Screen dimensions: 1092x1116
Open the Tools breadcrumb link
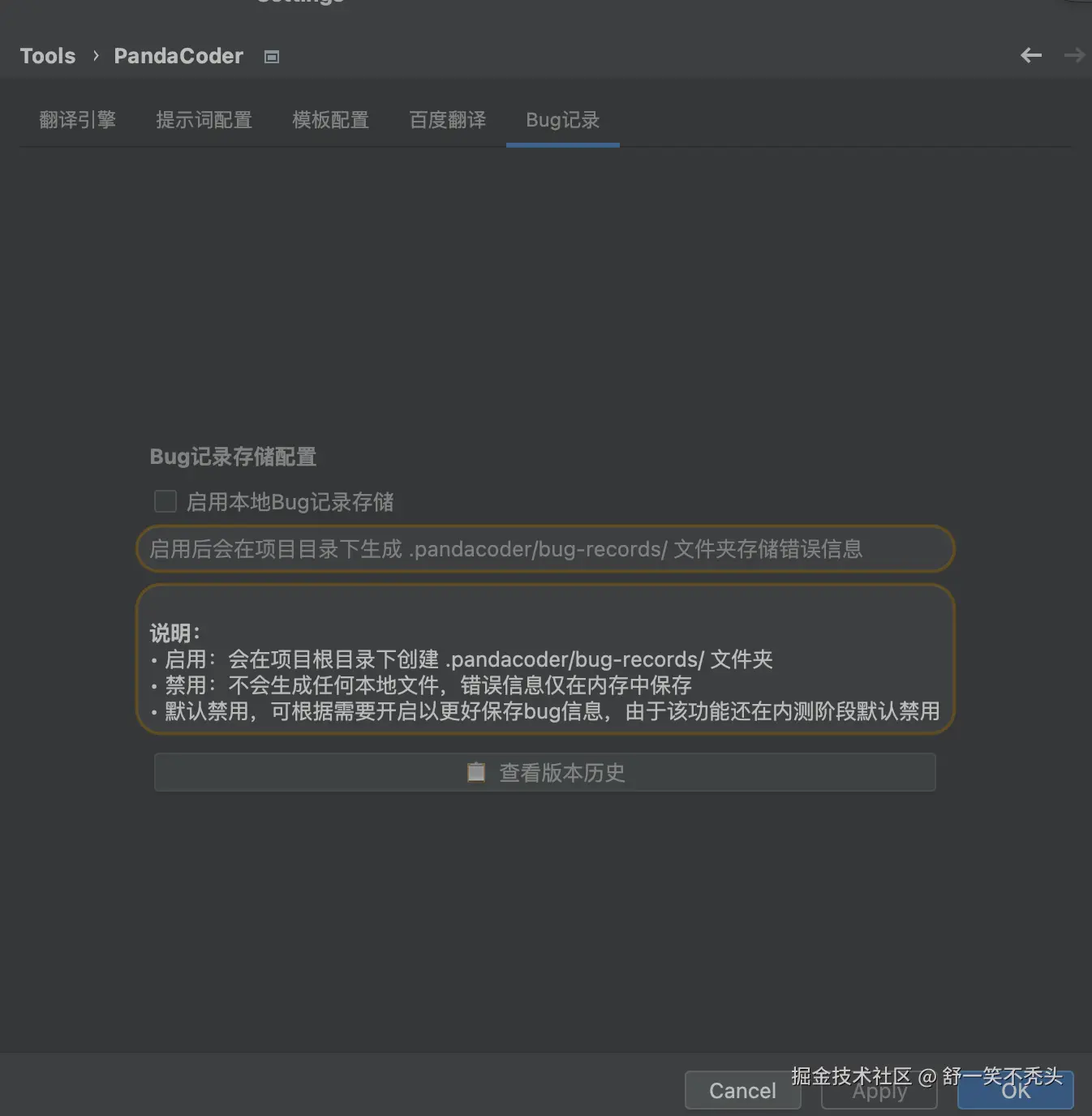click(x=47, y=55)
